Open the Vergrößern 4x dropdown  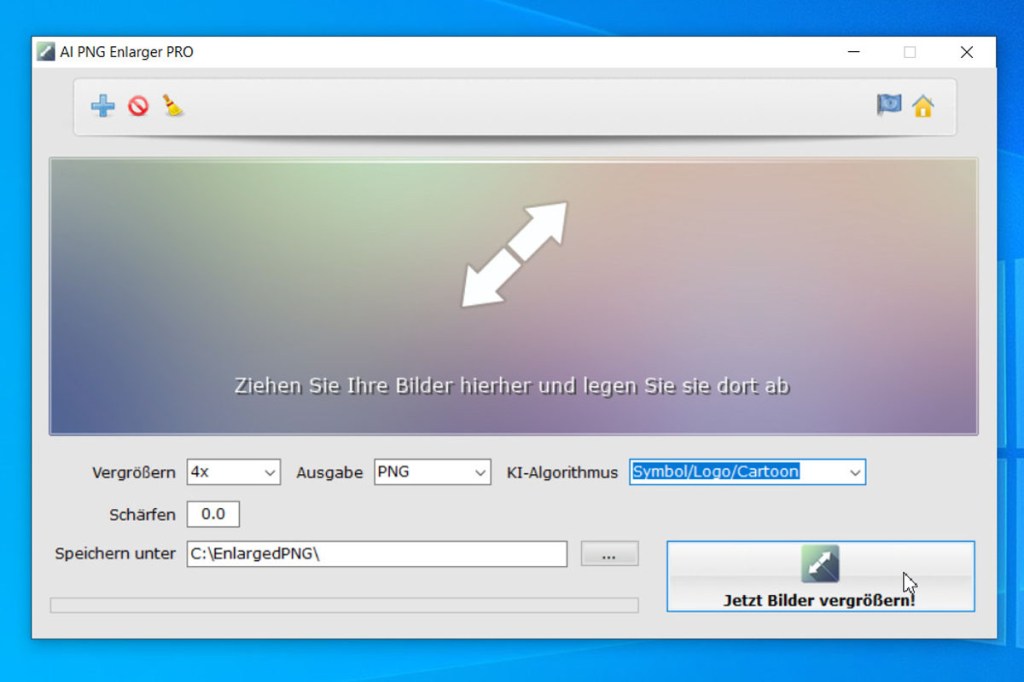click(x=234, y=472)
